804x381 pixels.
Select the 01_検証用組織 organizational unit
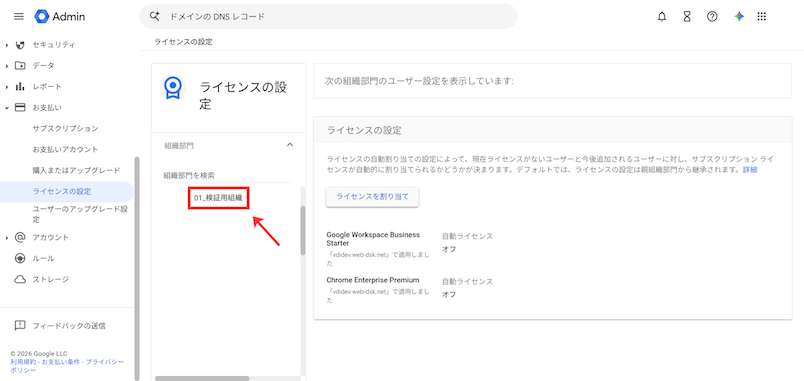click(x=218, y=197)
